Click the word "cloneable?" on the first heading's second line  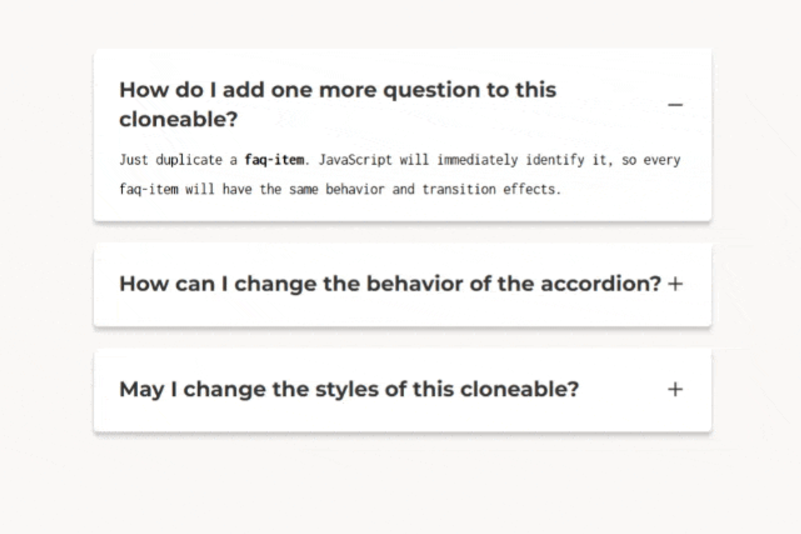(x=178, y=120)
